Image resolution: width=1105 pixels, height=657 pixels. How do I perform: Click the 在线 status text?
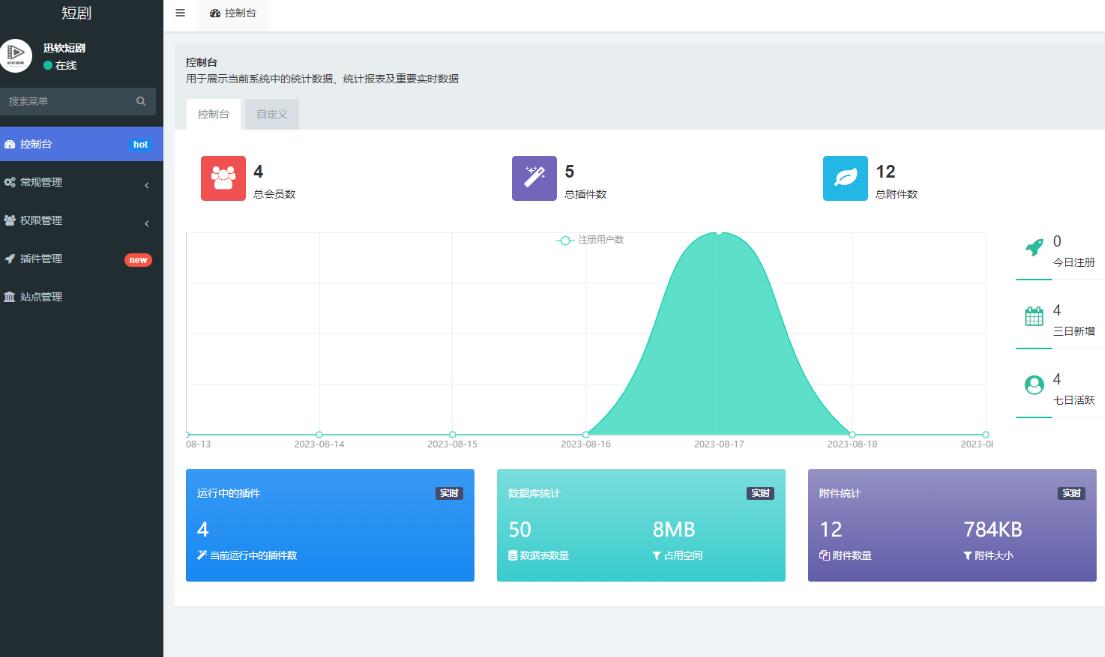66,66
